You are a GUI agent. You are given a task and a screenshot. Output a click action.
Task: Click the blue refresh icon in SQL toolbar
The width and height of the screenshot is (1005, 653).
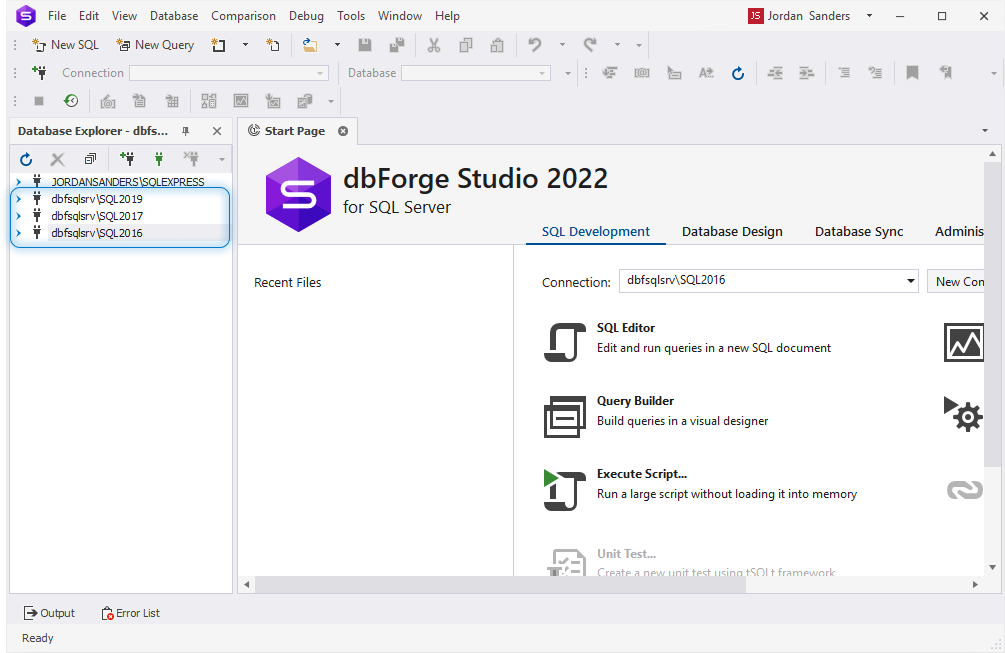point(738,73)
